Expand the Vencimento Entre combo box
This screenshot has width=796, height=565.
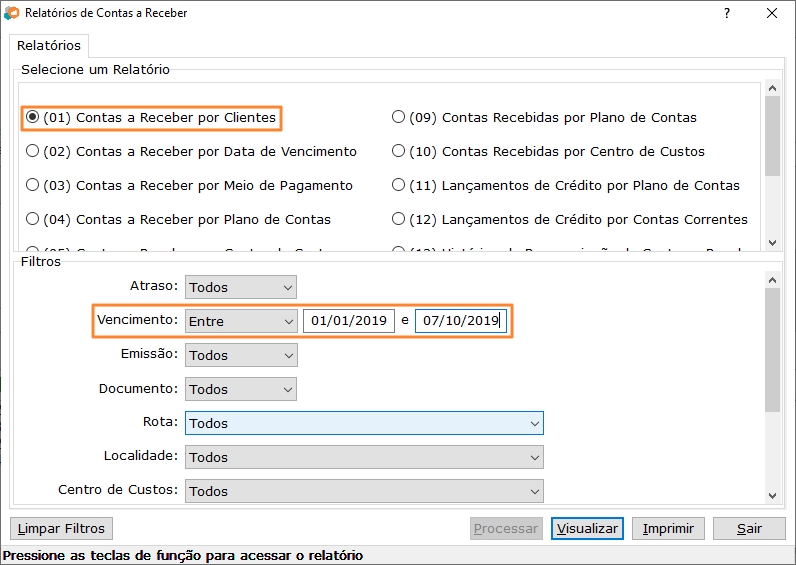click(241, 321)
